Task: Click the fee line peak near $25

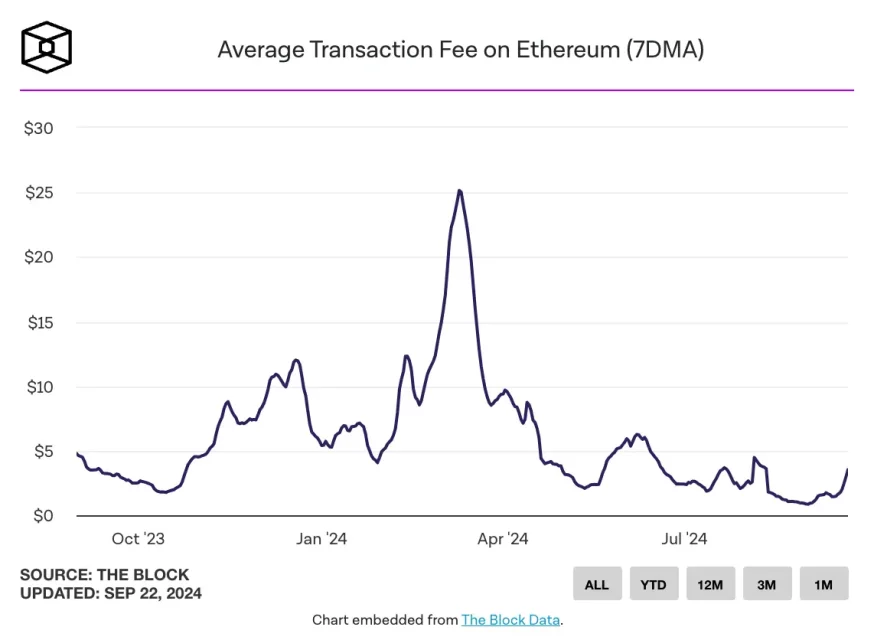Action: click(x=459, y=191)
